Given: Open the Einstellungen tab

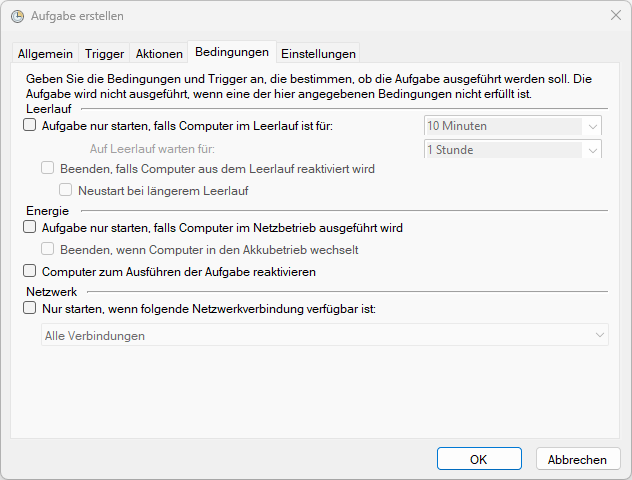Looking at the screenshot, I should pyautogui.click(x=318, y=54).
